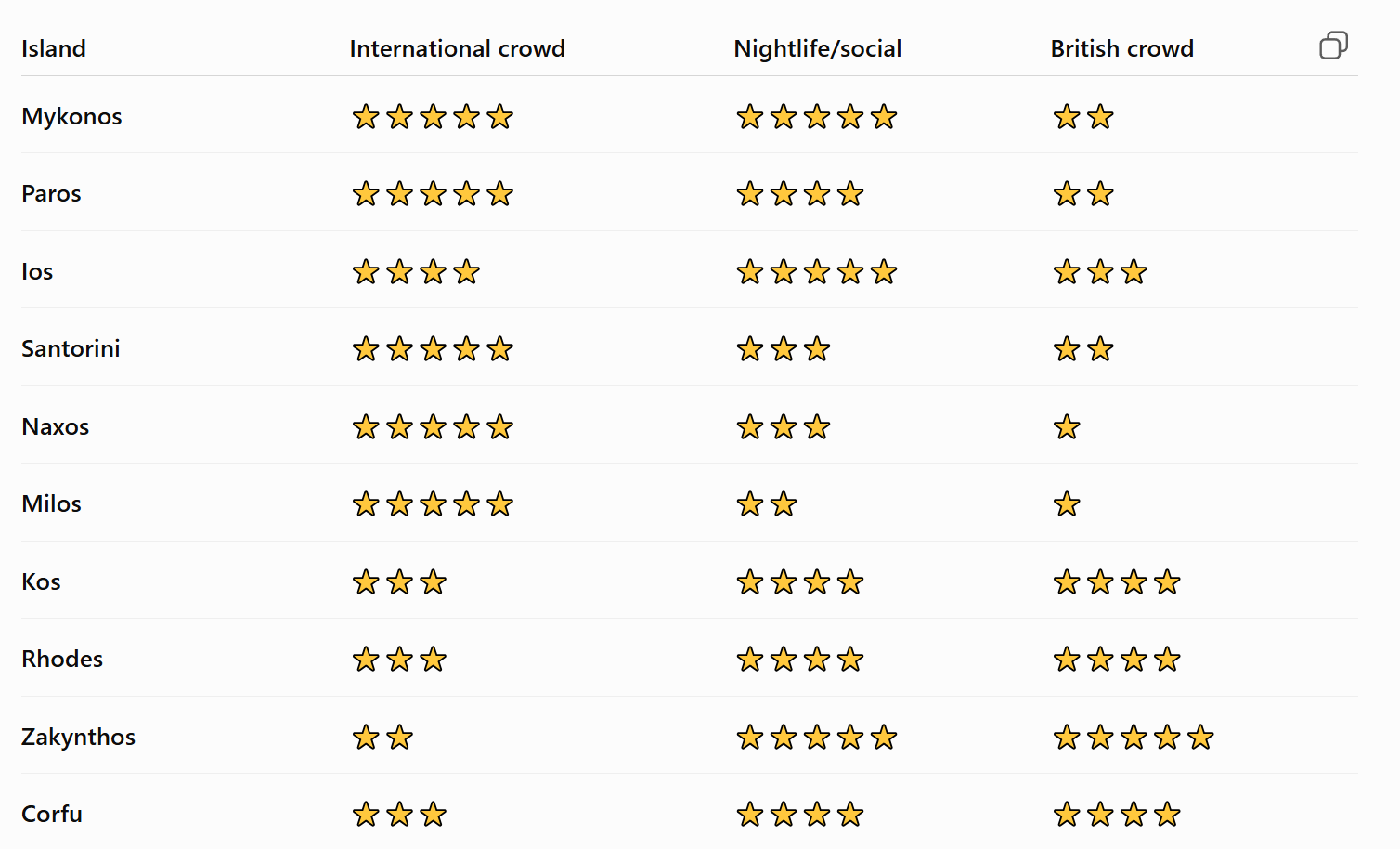
Task: Select the Kos island cell
Action: [x=41, y=582]
